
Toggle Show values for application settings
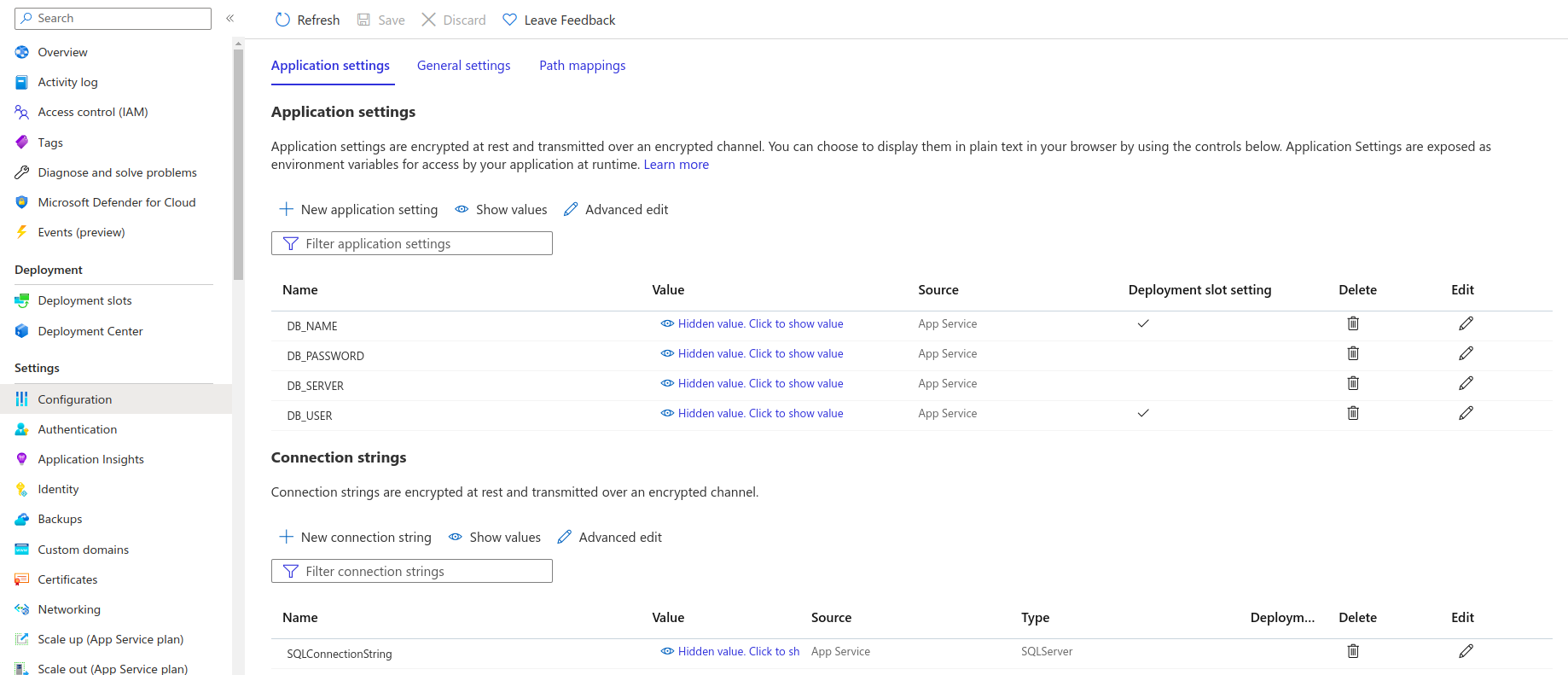coord(502,210)
